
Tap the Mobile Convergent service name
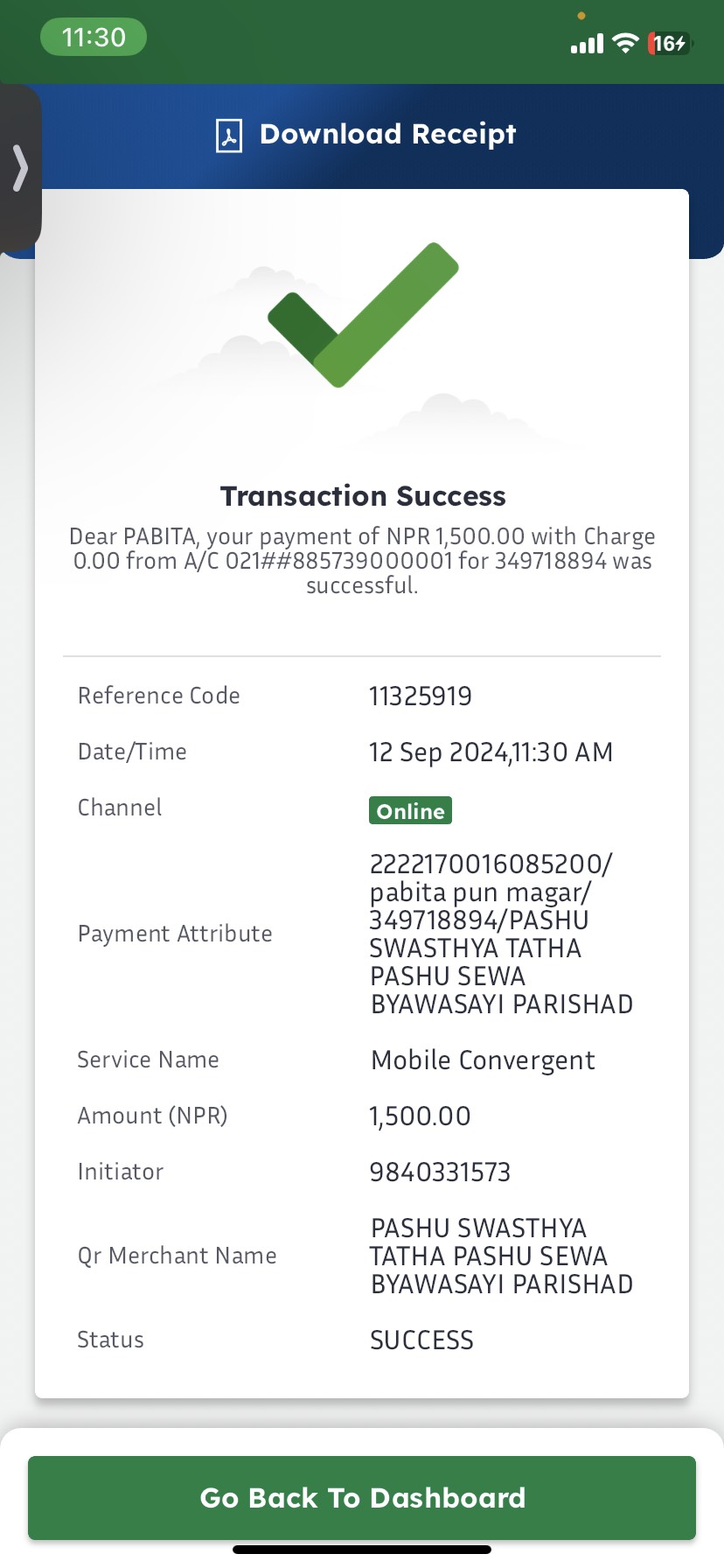coord(483,1060)
